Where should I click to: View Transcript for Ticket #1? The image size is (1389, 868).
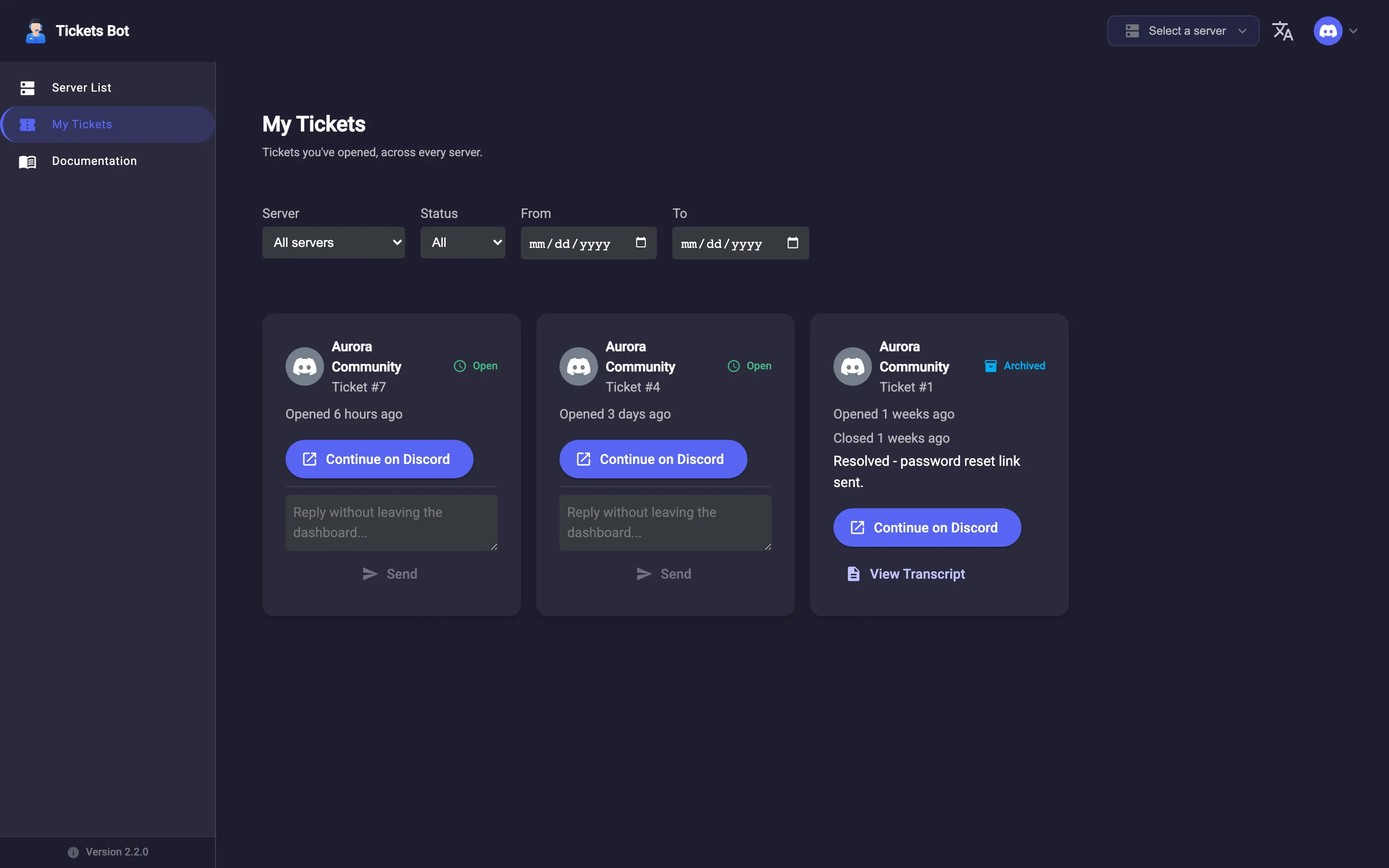click(x=906, y=574)
